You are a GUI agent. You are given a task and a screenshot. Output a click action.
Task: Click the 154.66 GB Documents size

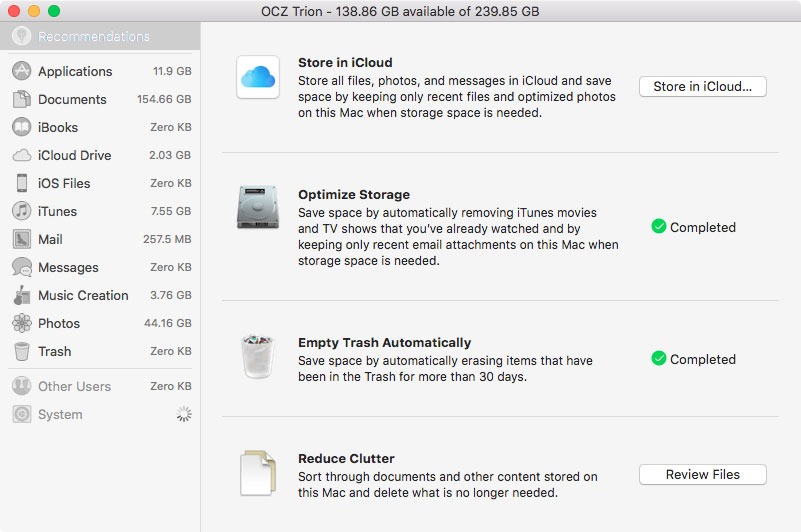(164, 99)
